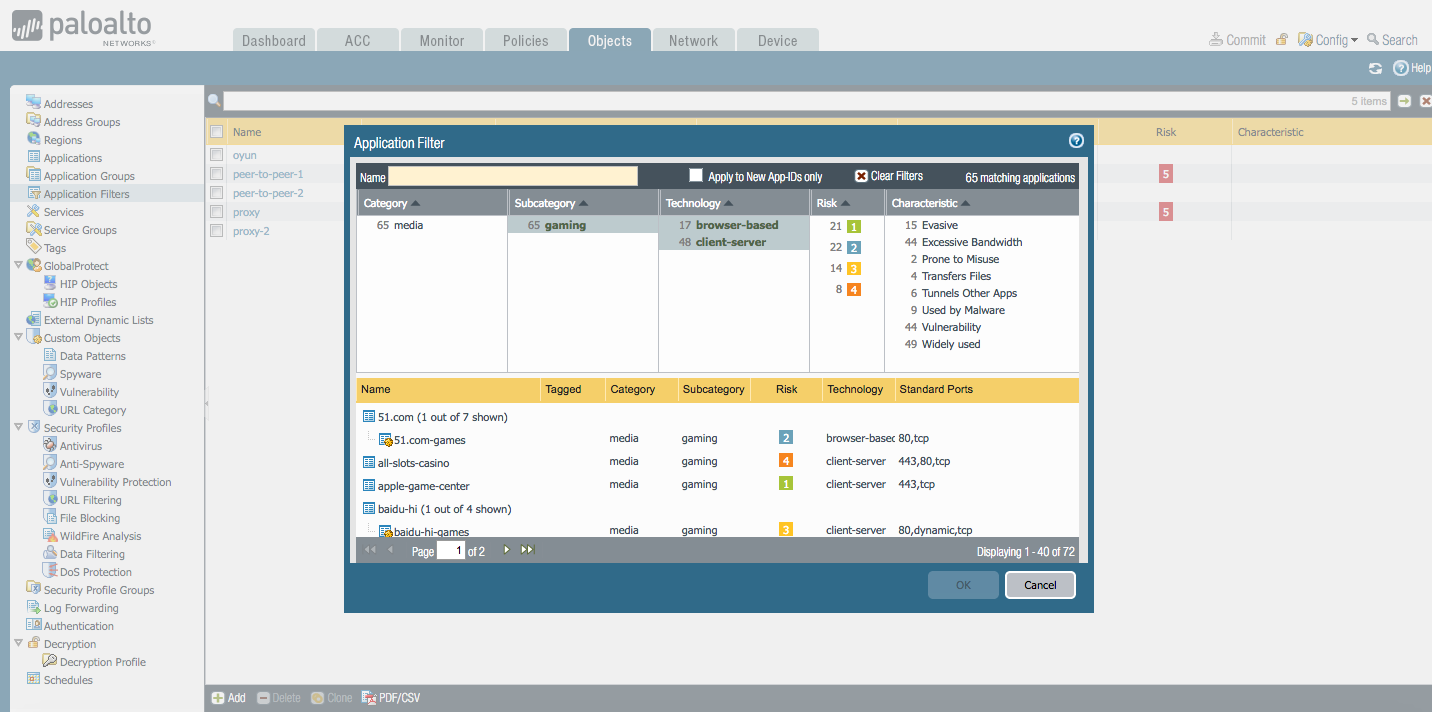Click the filter Name input field
This screenshot has width=1432, height=712.
(512, 177)
